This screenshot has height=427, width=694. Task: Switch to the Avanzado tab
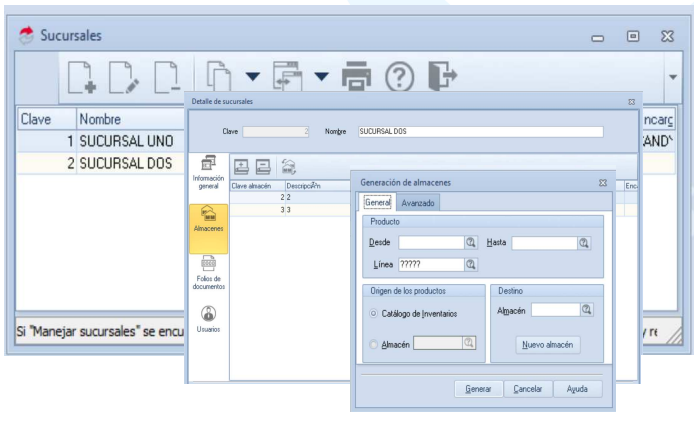click(418, 203)
